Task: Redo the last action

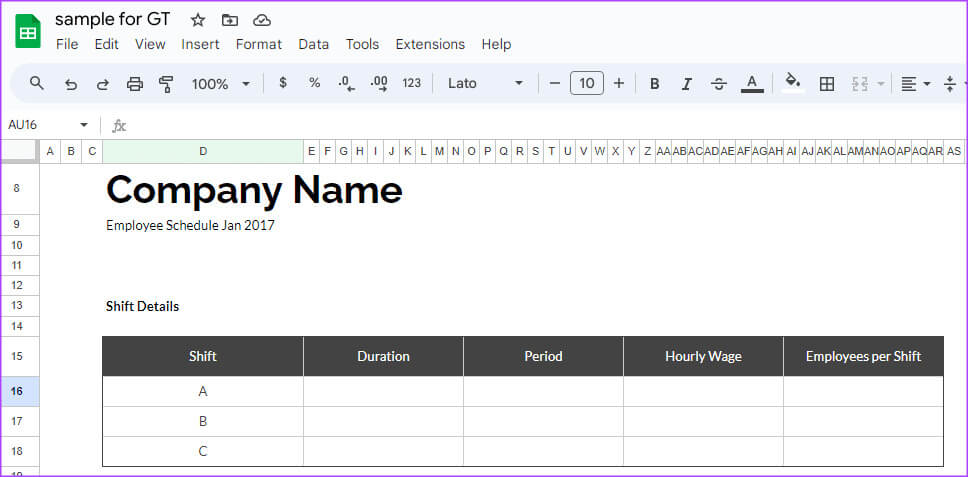Action: point(102,84)
